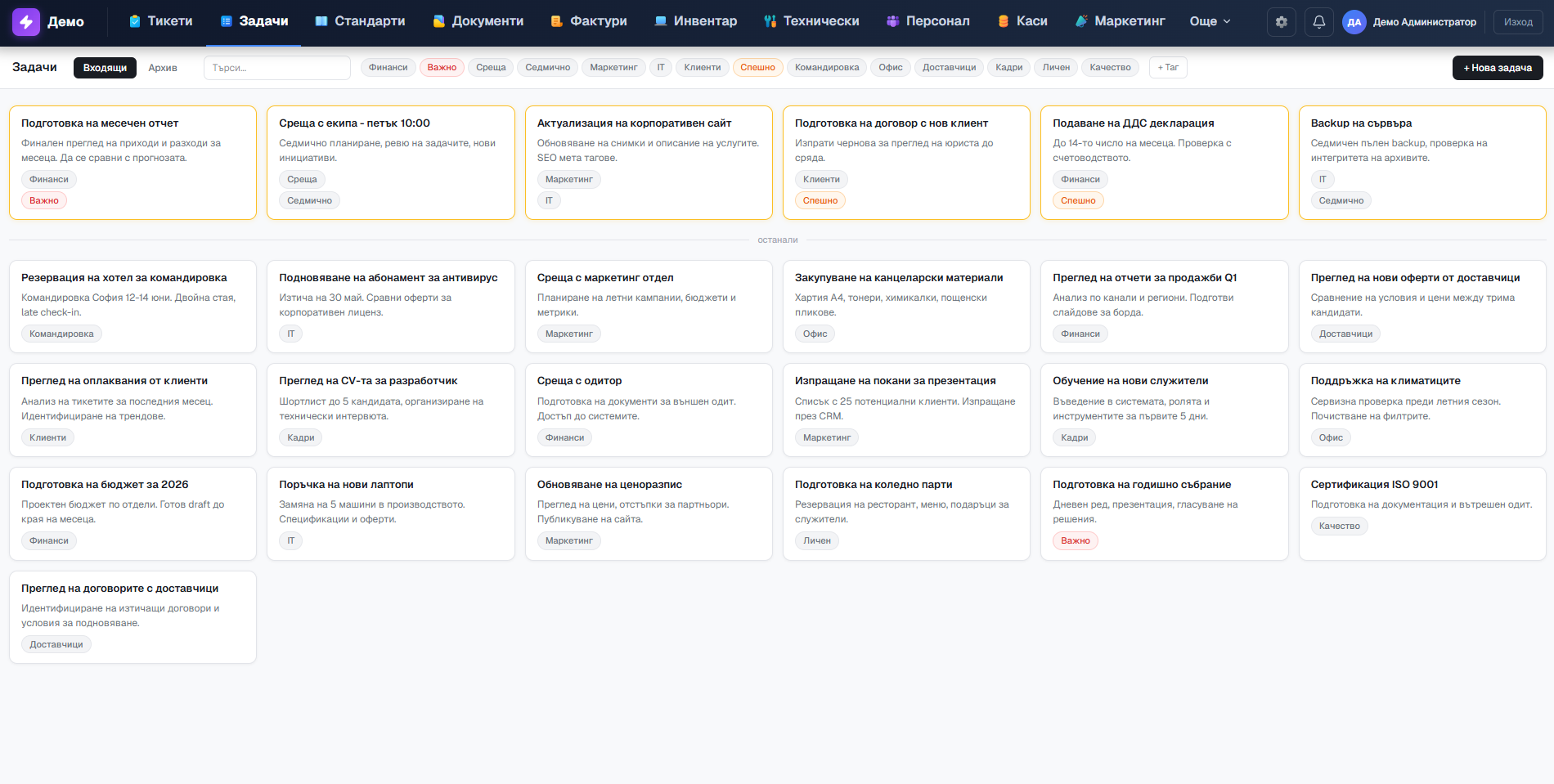
Task: Go to the Инвентар section
Action: click(696, 21)
